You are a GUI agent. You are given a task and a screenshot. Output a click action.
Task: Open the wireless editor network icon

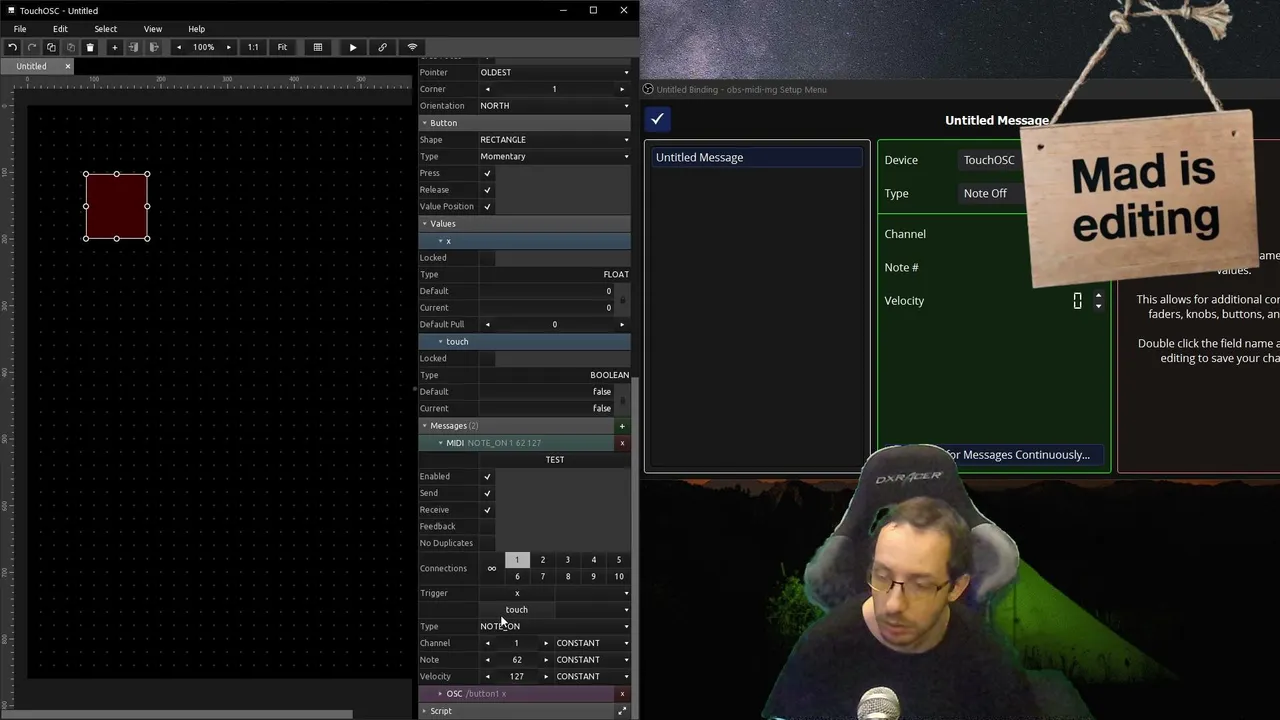pos(412,47)
